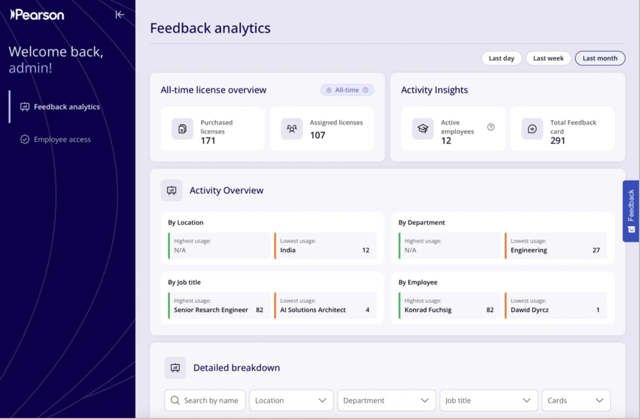The height and width of the screenshot is (419, 640).
Task: Click the Feedback analytics sidebar icon
Action: pos(25,107)
